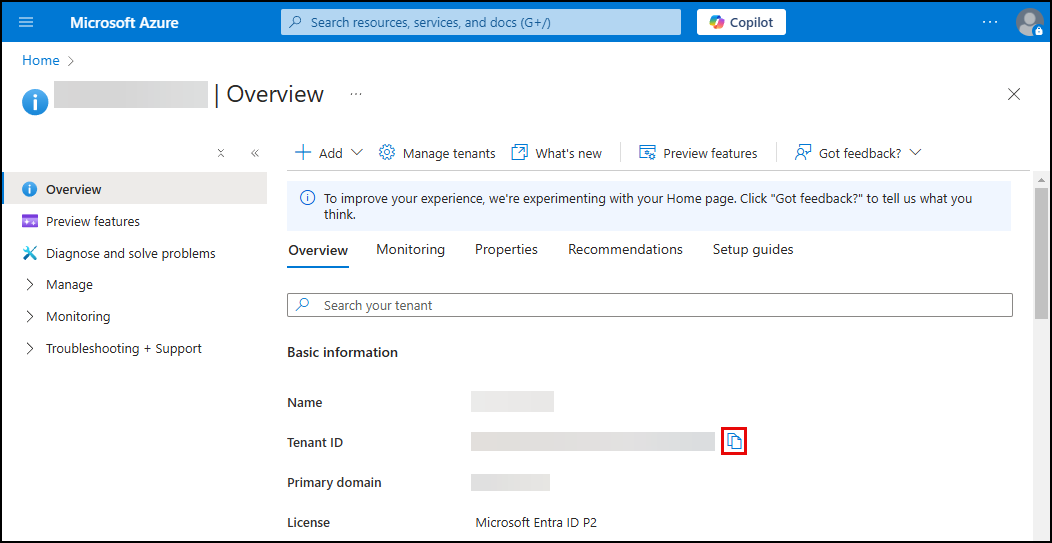Click the Diagnose tools wrench icon

click(30, 254)
